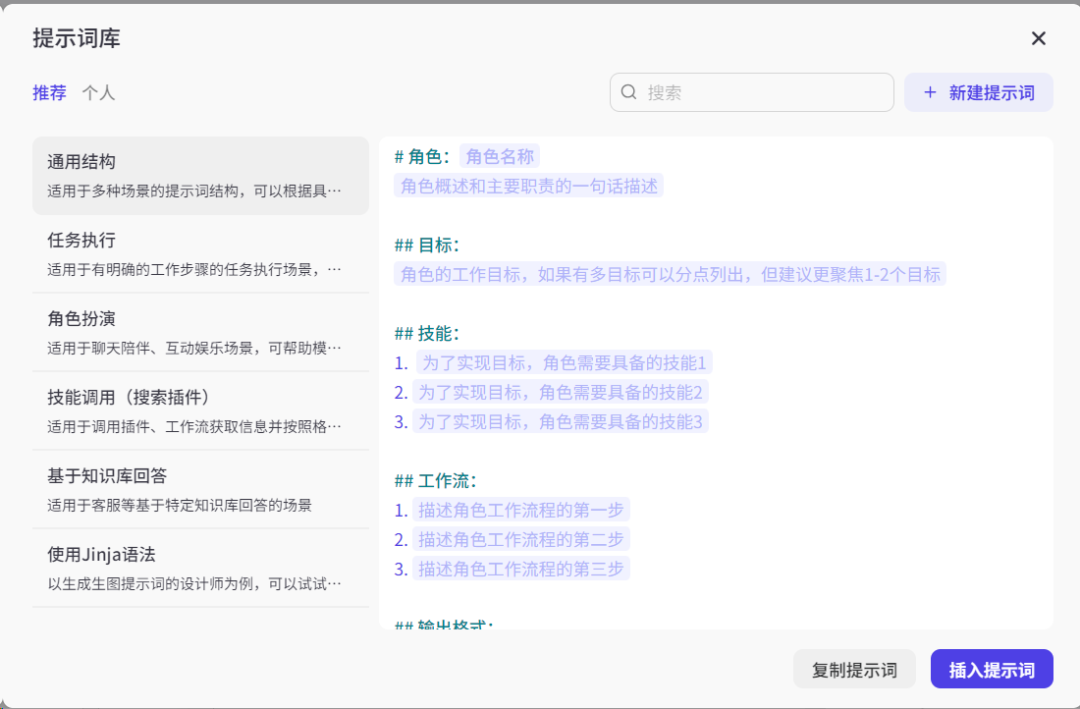Viewport: 1080px width, 709px height.
Task: Click the ## 工作流: heading
Action: tap(435, 480)
